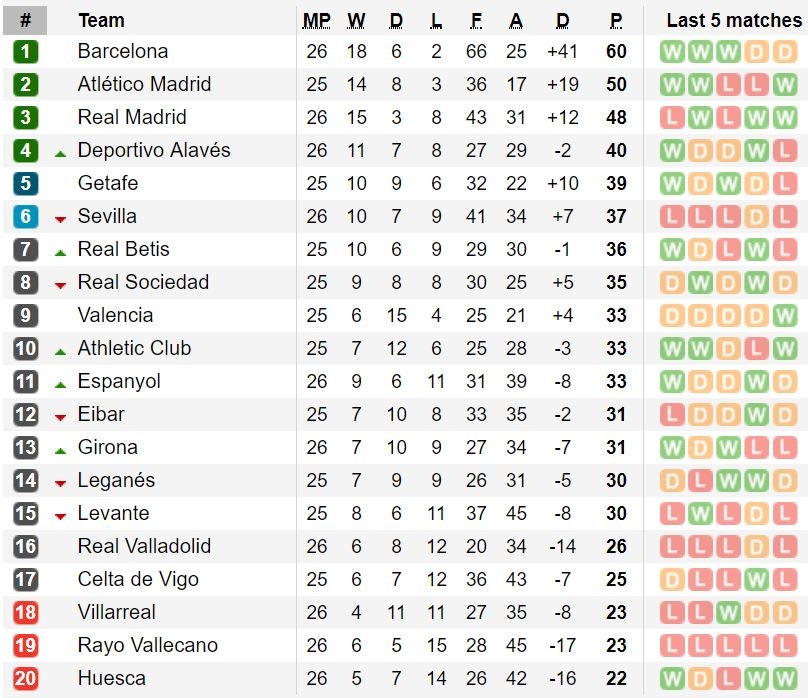Click Villarreal's red rank 18 badge
Viewport: 808px width, 698px height.
25,613
